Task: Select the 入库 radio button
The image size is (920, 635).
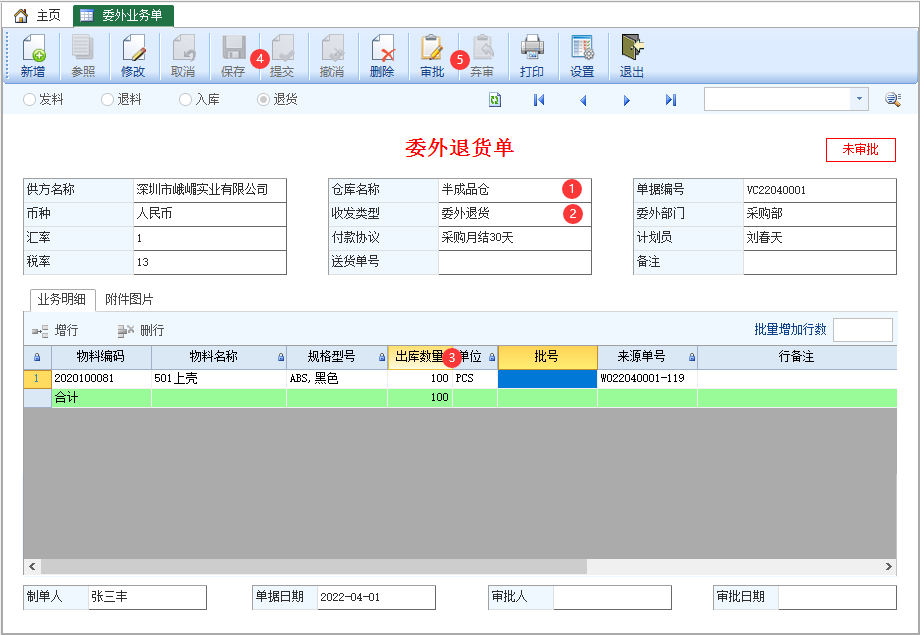Action: pyautogui.click(x=185, y=100)
